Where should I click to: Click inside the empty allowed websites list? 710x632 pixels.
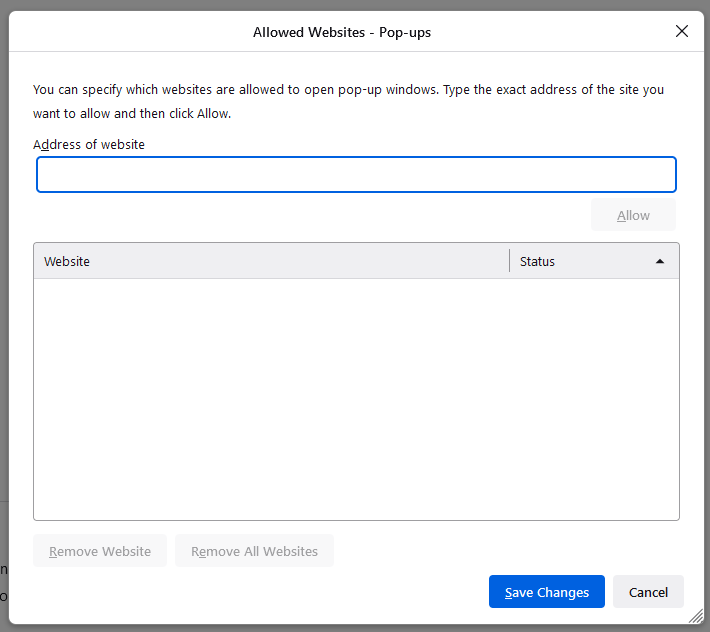tap(356, 398)
